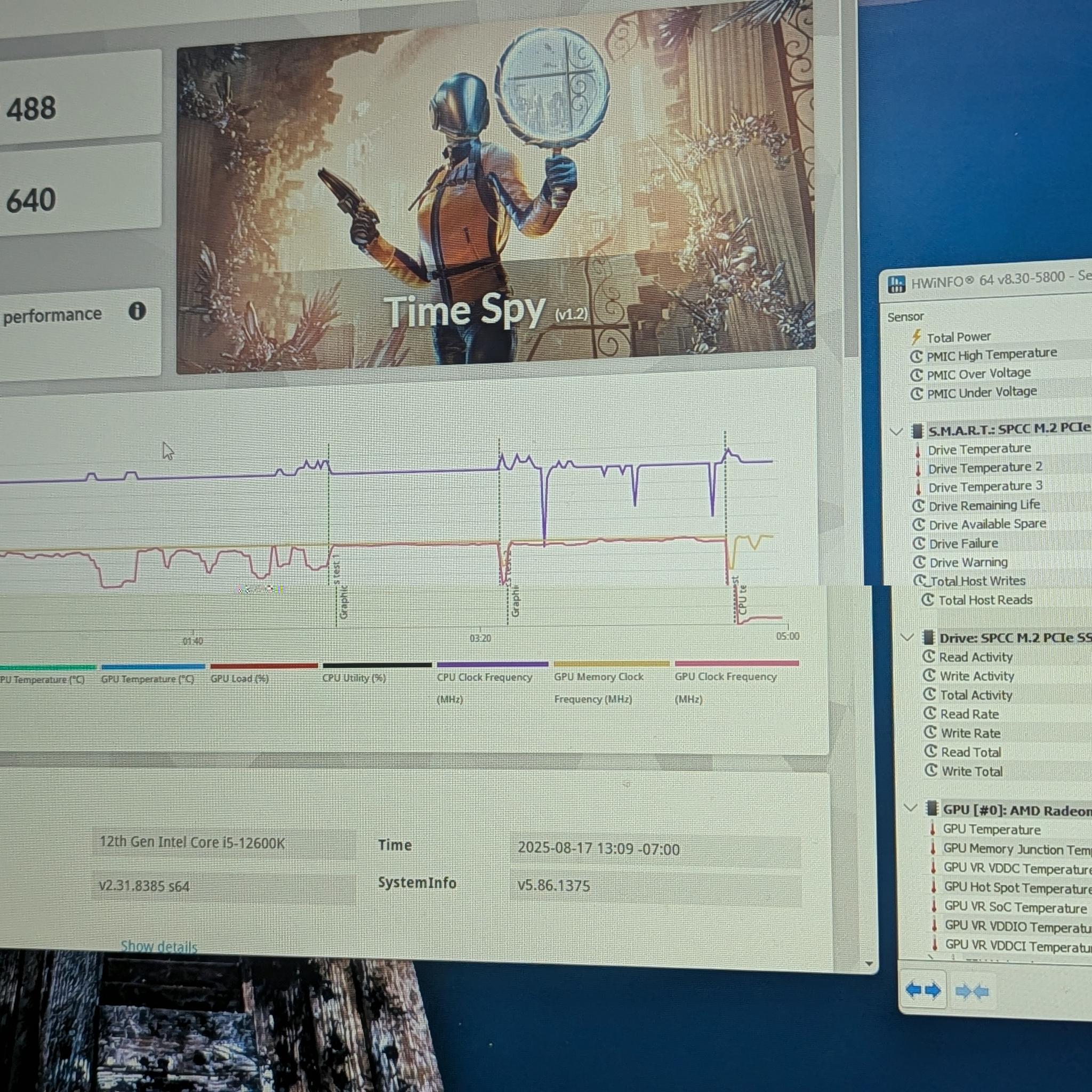Click the 01:40 time axis label
The height and width of the screenshot is (1092, 1092).
(192, 641)
